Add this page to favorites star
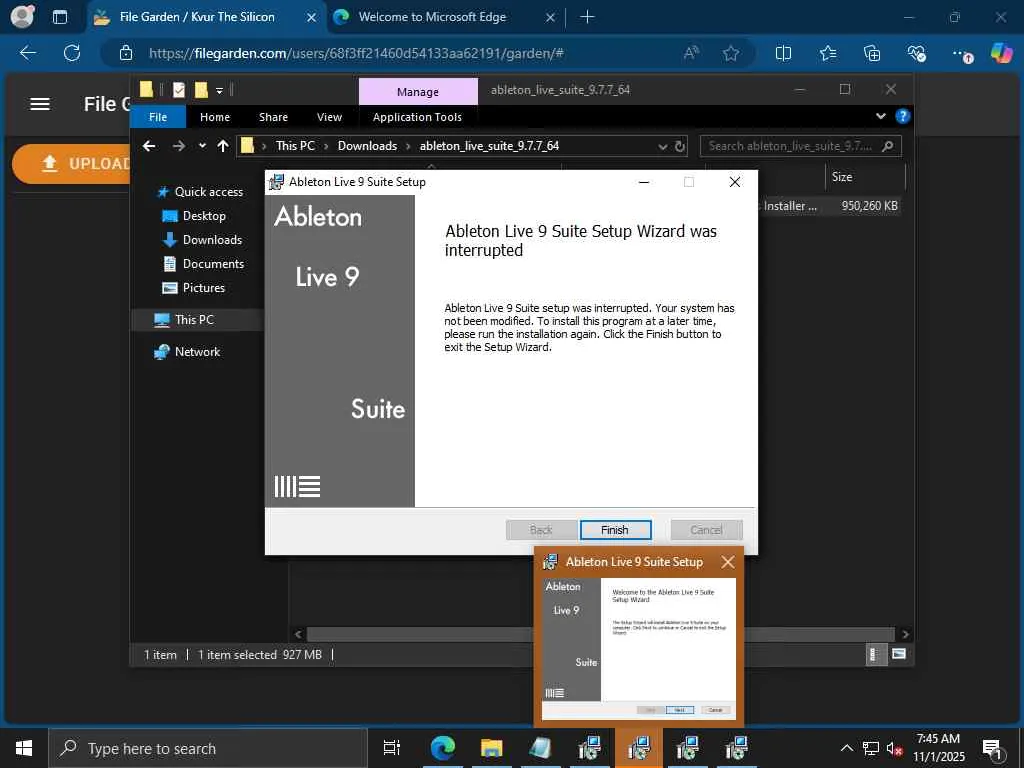Image resolution: width=1024 pixels, height=768 pixels. tap(731, 53)
